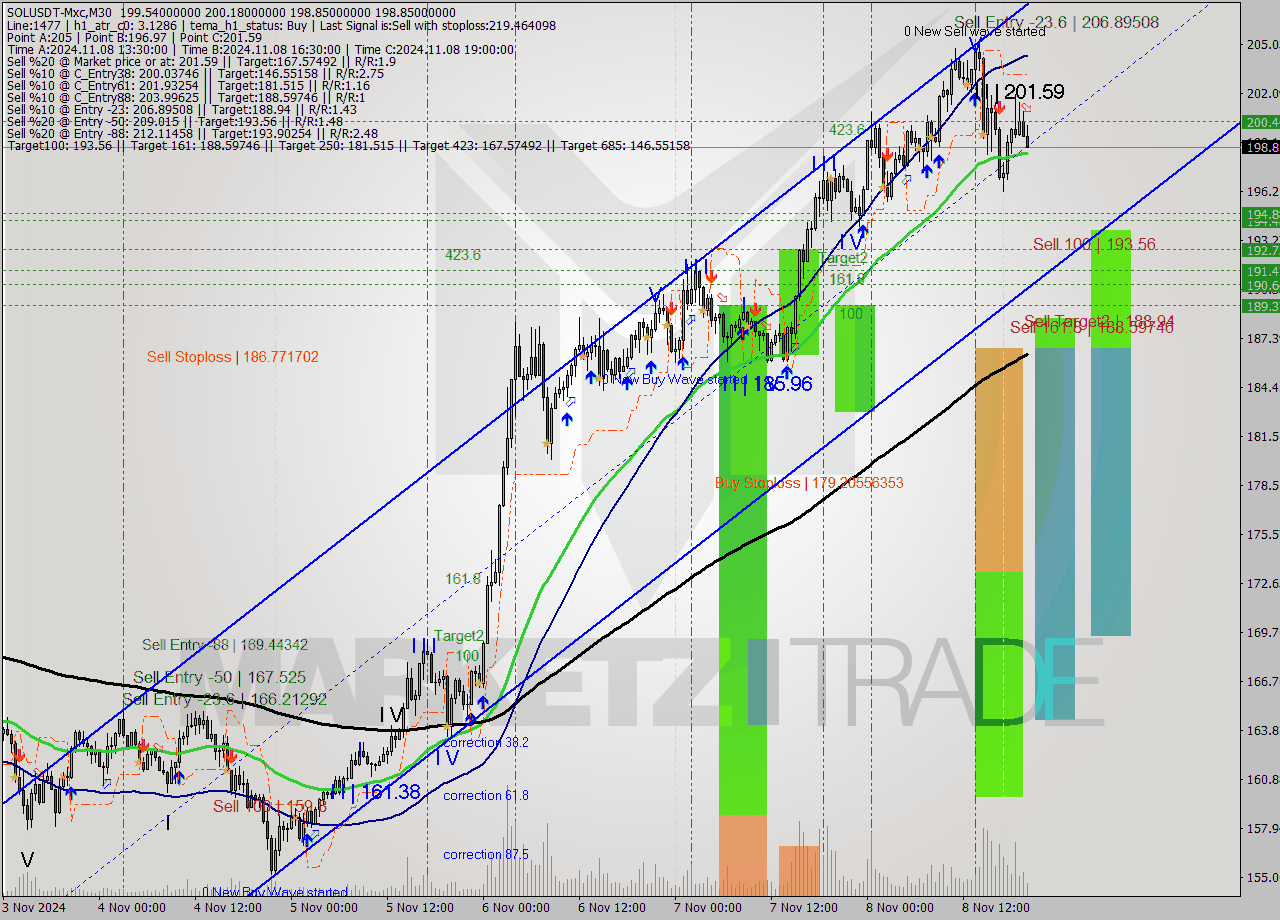Select the green 200.4 price tag
The height and width of the screenshot is (920, 1280).
click(x=1260, y=122)
